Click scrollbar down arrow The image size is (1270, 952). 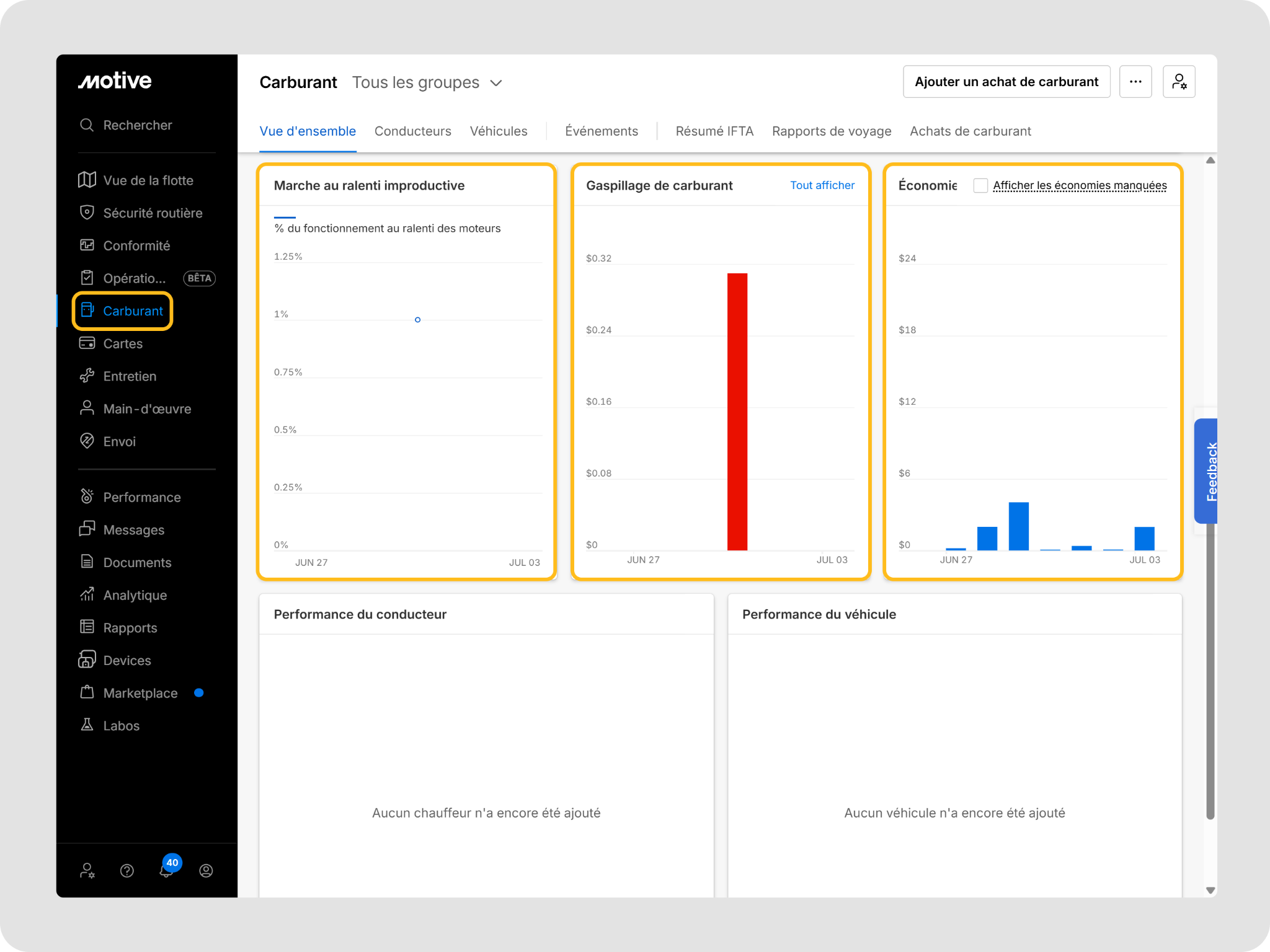[x=1210, y=890]
